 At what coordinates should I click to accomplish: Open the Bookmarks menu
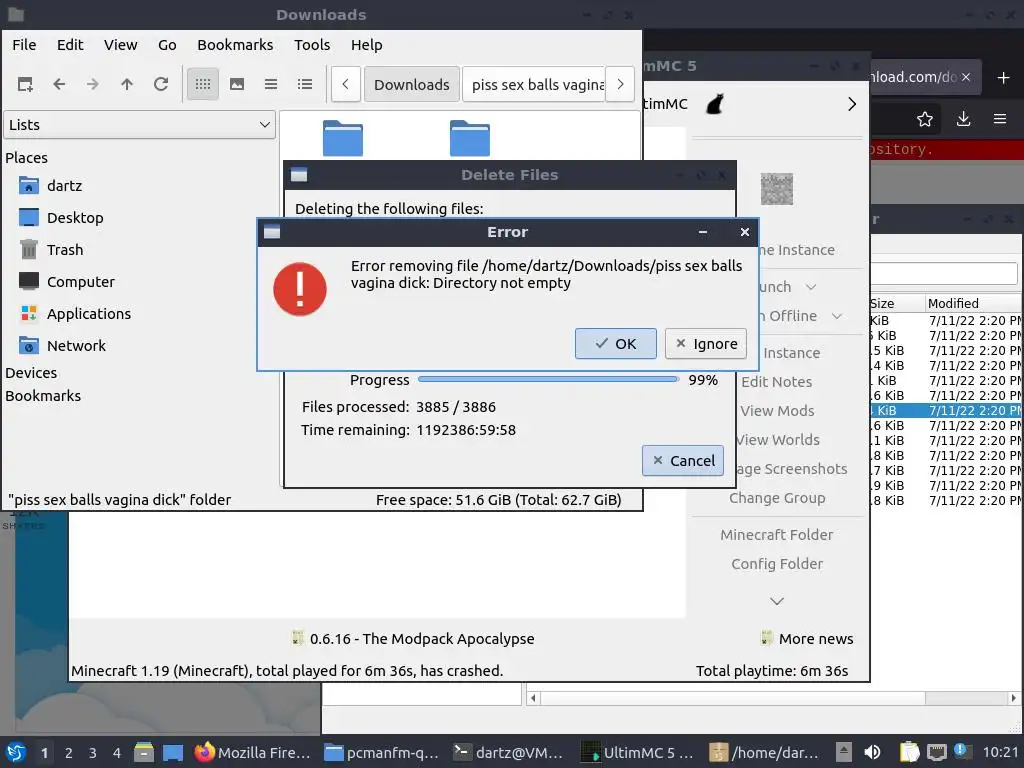tap(235, 45)
